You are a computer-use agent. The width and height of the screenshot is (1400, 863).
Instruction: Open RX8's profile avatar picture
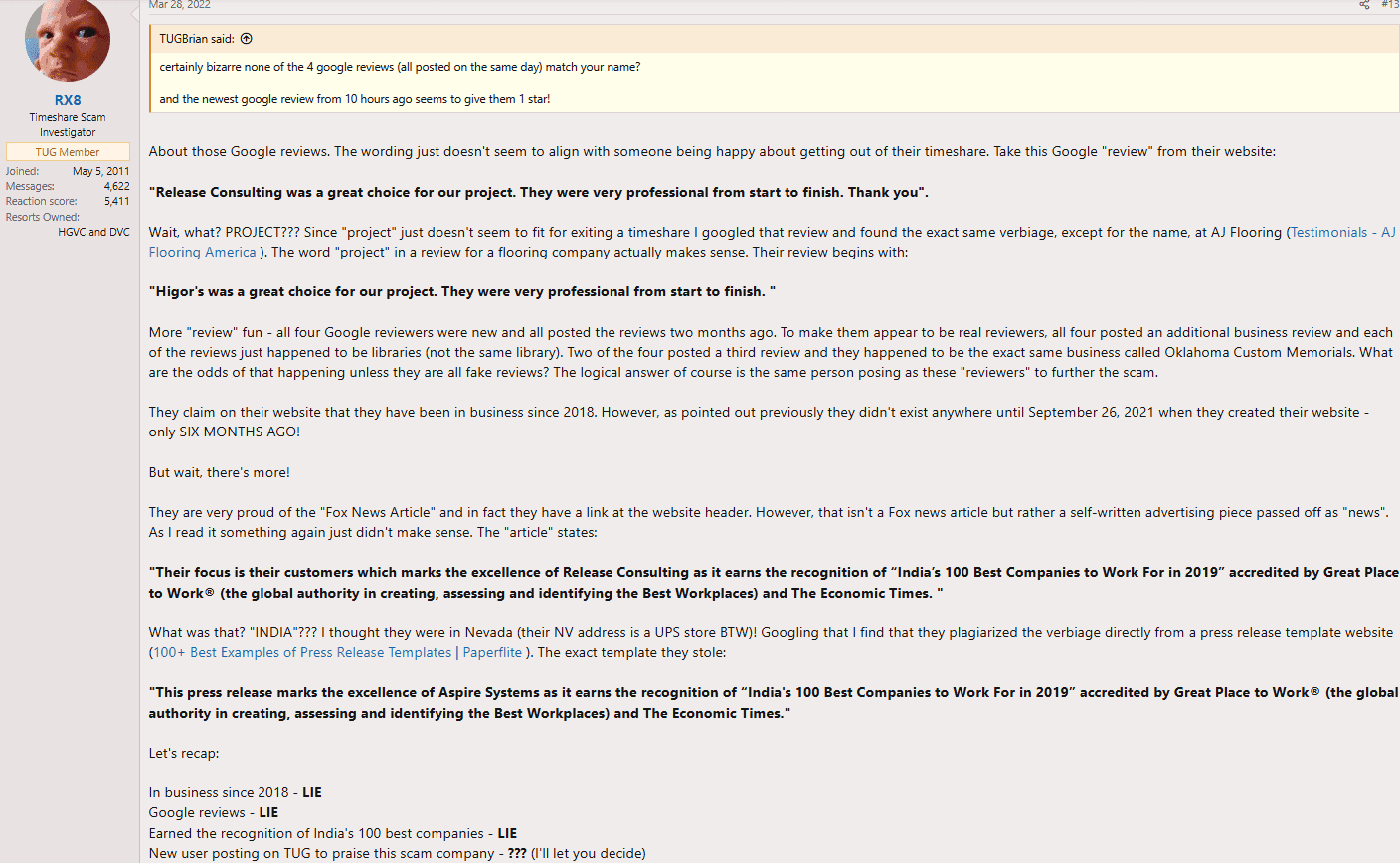click(x=68, y=40)
